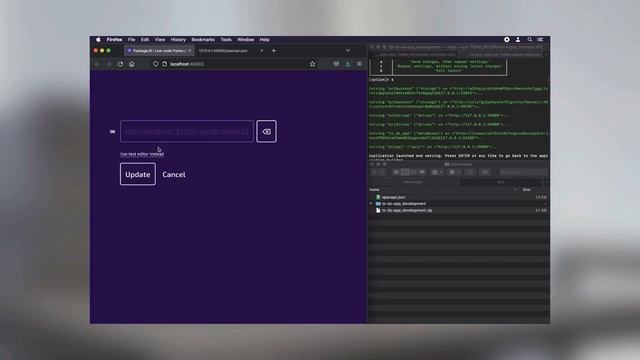Click the Finder search field

(x=523, y=172)
